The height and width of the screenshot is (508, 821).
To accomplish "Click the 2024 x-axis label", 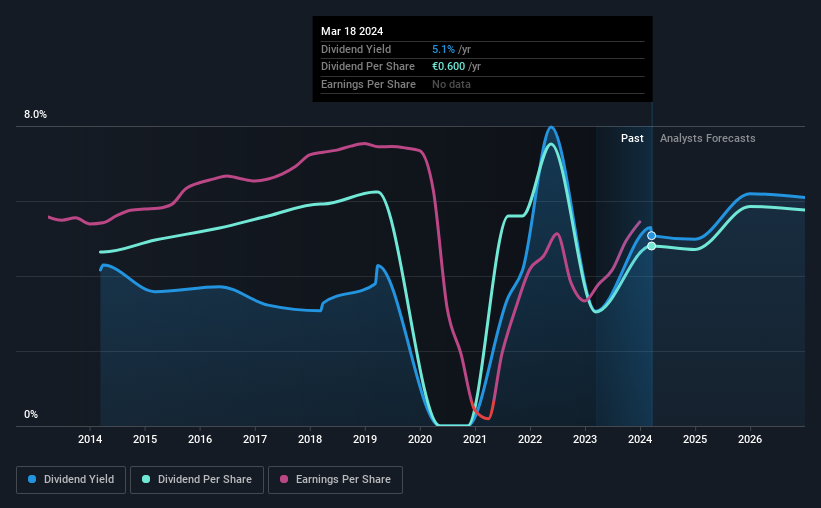I will point(640,439).
